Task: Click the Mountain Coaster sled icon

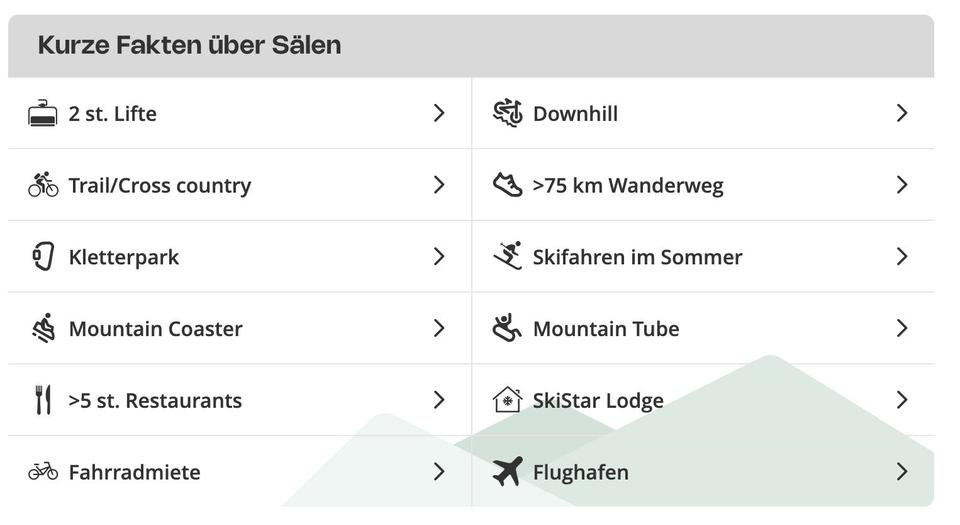Action: click(x=43, y=328)
